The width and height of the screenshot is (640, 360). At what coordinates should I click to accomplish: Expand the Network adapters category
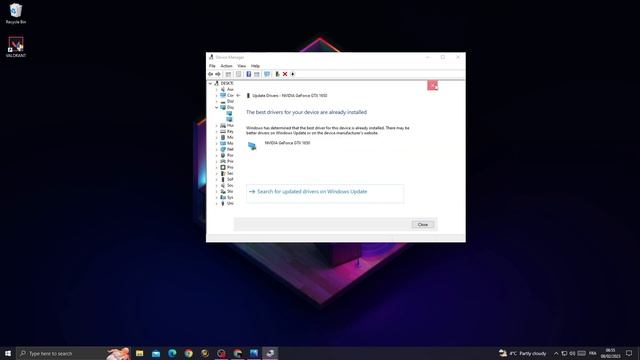(x=217, y=149)
